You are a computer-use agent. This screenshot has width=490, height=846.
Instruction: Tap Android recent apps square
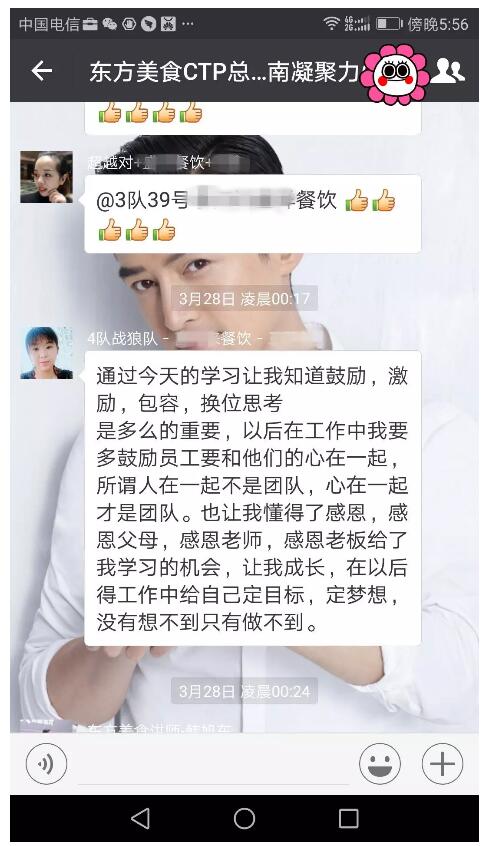[x=348, y=818]
